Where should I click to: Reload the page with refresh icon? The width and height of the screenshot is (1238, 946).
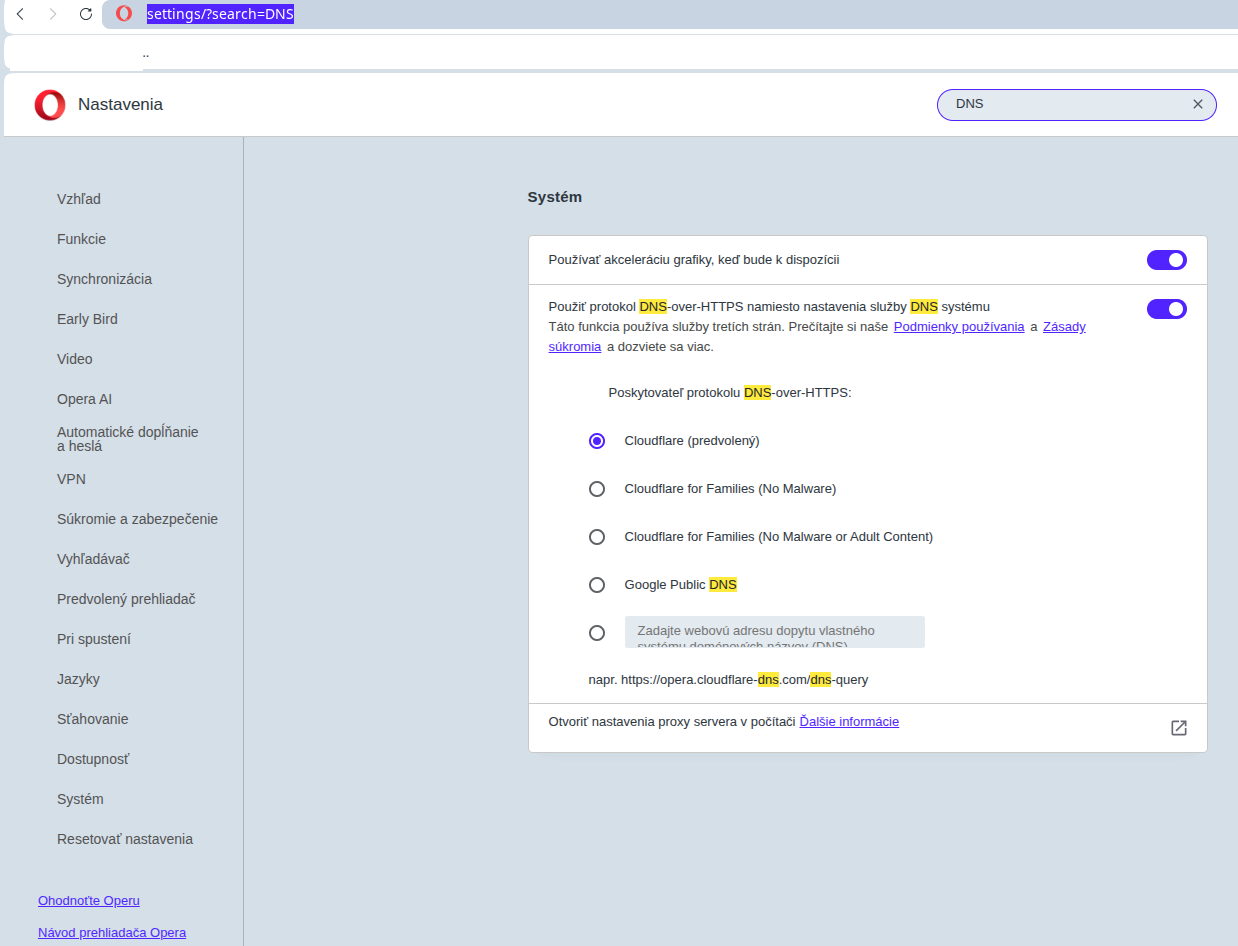pos(86,14)
